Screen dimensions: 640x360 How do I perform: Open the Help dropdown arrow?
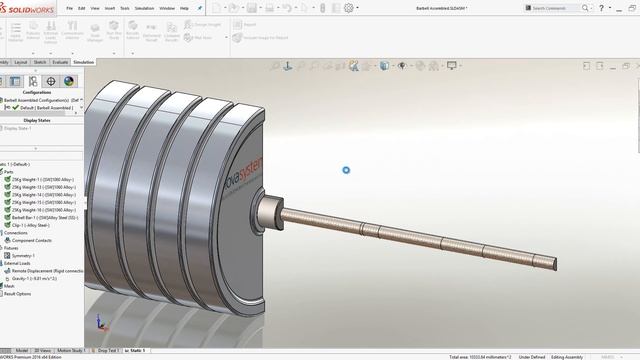(x=610, y=8)
